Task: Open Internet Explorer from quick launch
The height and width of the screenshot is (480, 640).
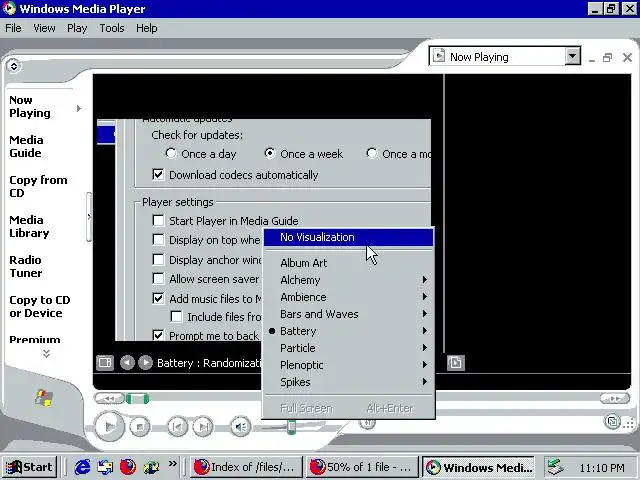Action: pos(83,467)
